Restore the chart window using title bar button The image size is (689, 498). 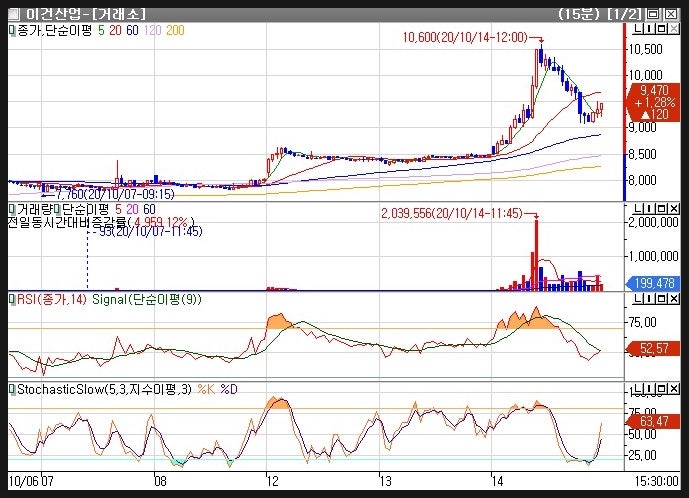coord(653,14)
